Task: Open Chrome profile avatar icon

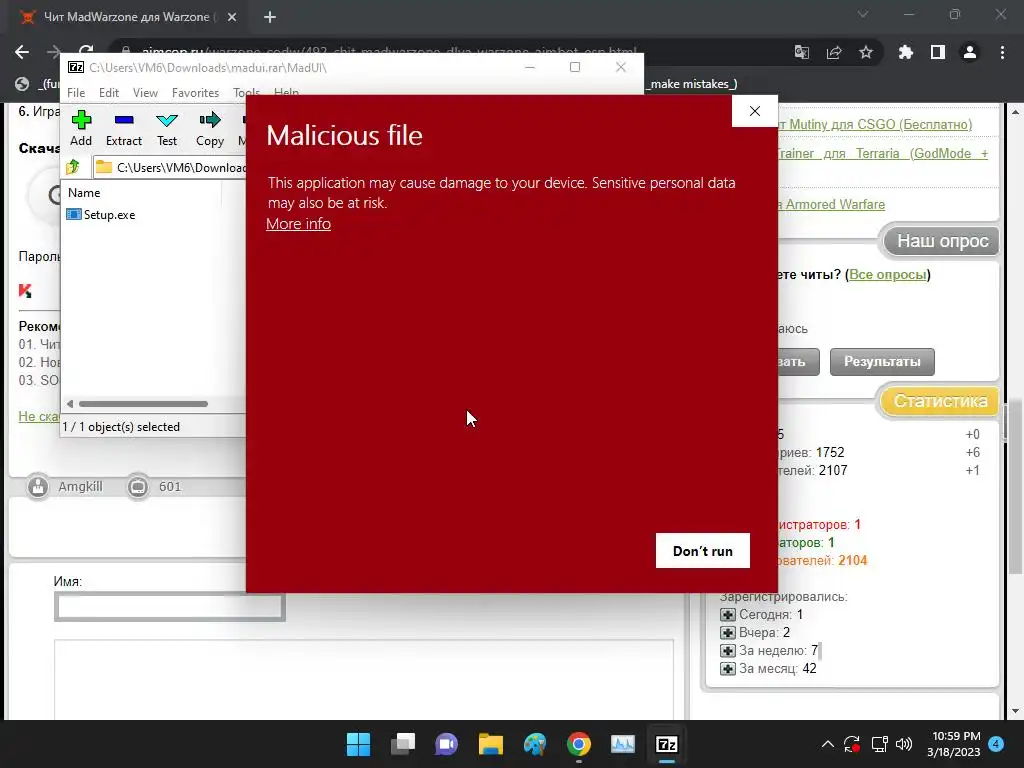Action: coord(970,52)
